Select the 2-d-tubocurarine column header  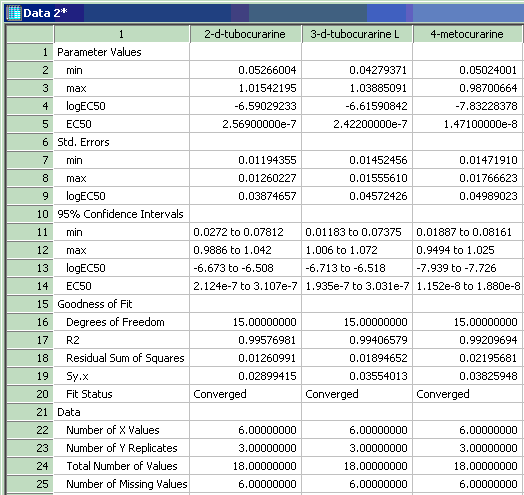coord(245,34)
